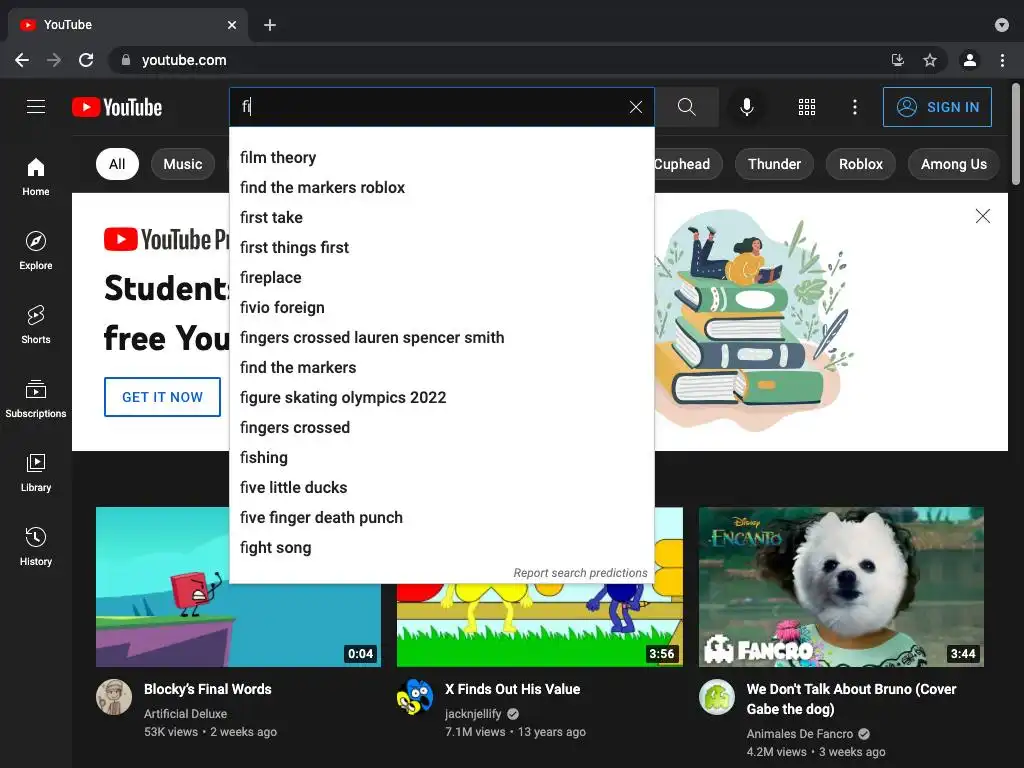Image resolution: width=1024 pixels, height=768 pixels.
Task: Choose suggestion "first things first"
Action: [x=442, y=248]
